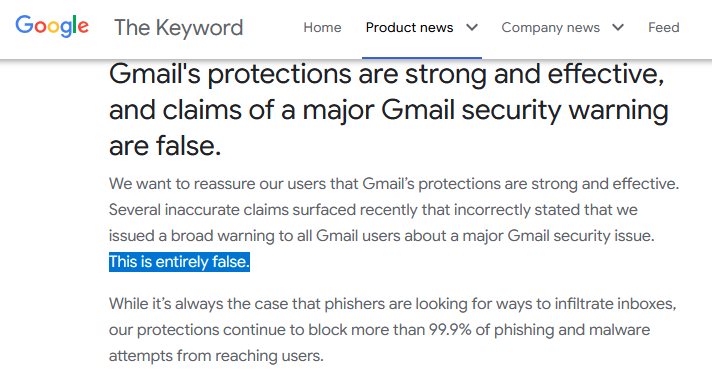The height and width of the screenshot is (373, 712).
Task: Select the Company news menu item
Action: click(550, 28)
